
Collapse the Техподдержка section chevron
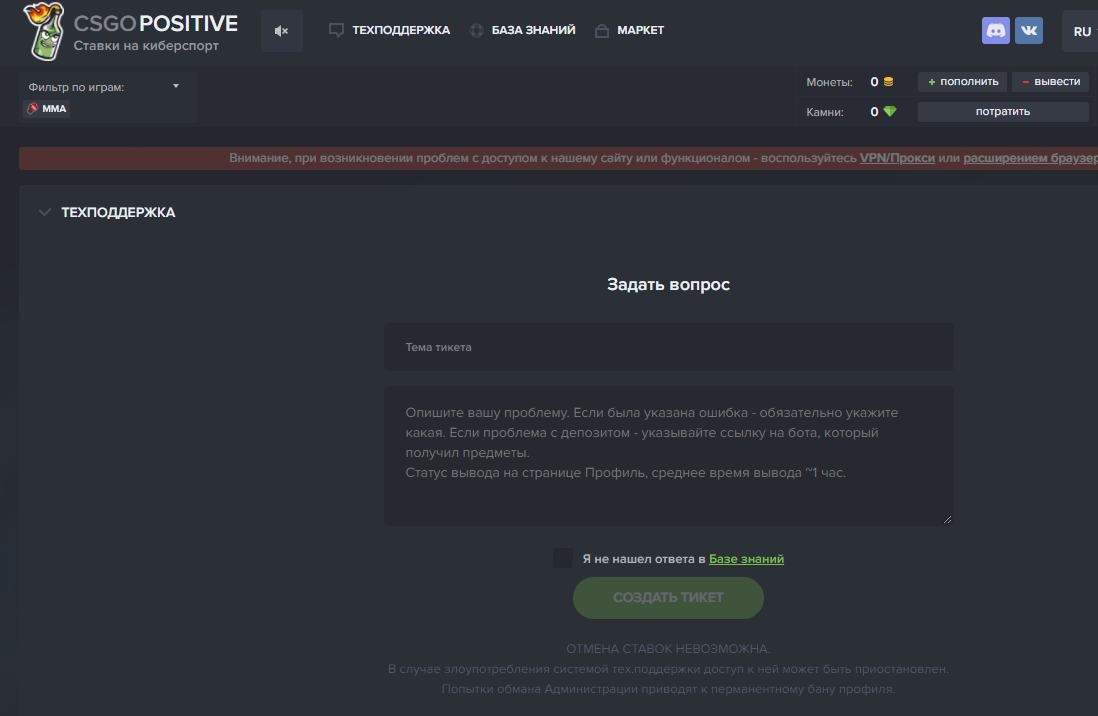pos(44,212)
